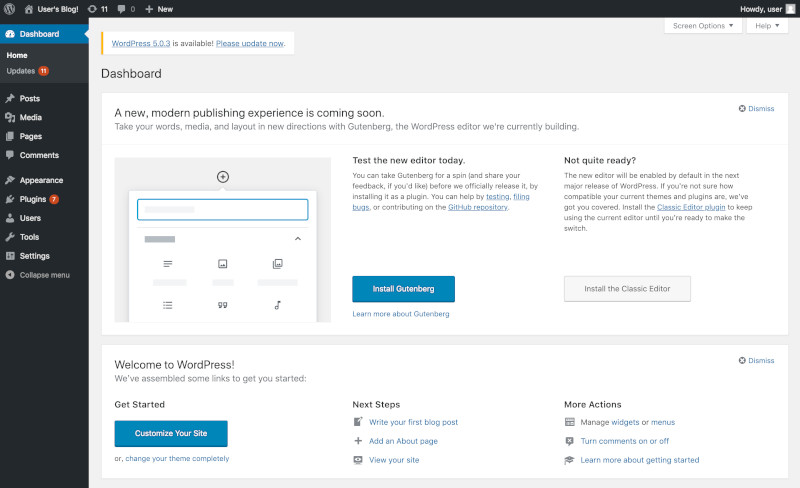Click the Posts pushpin icon in sidebar

pos(10,99)
